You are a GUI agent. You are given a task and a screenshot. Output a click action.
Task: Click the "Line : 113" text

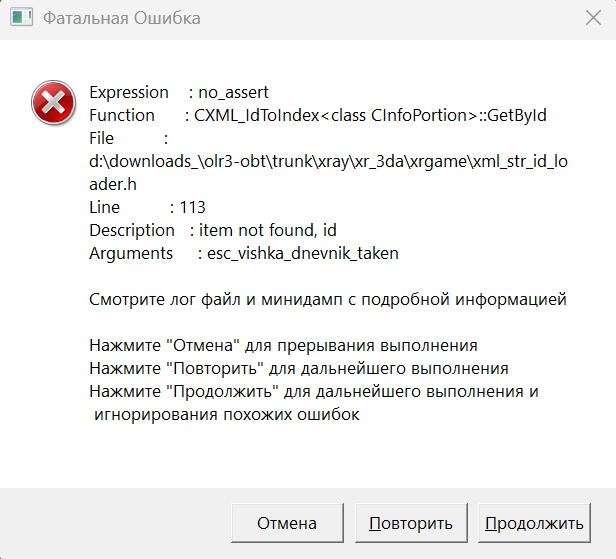pos(147,207)
